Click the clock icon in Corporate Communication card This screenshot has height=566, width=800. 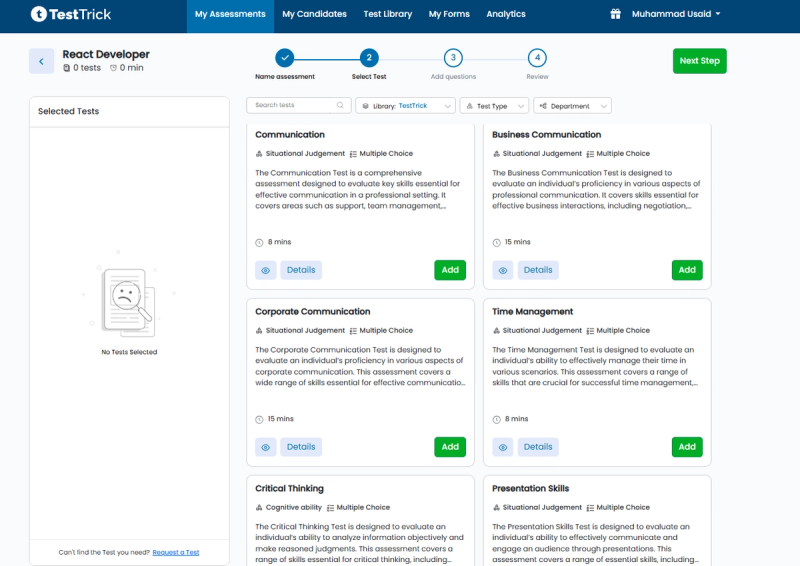coord(259,420)
